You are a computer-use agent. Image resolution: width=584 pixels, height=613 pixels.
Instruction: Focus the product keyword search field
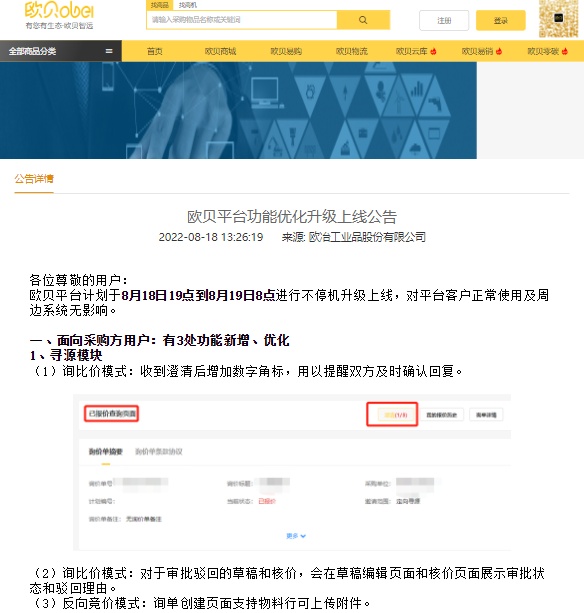click(242, 20)
